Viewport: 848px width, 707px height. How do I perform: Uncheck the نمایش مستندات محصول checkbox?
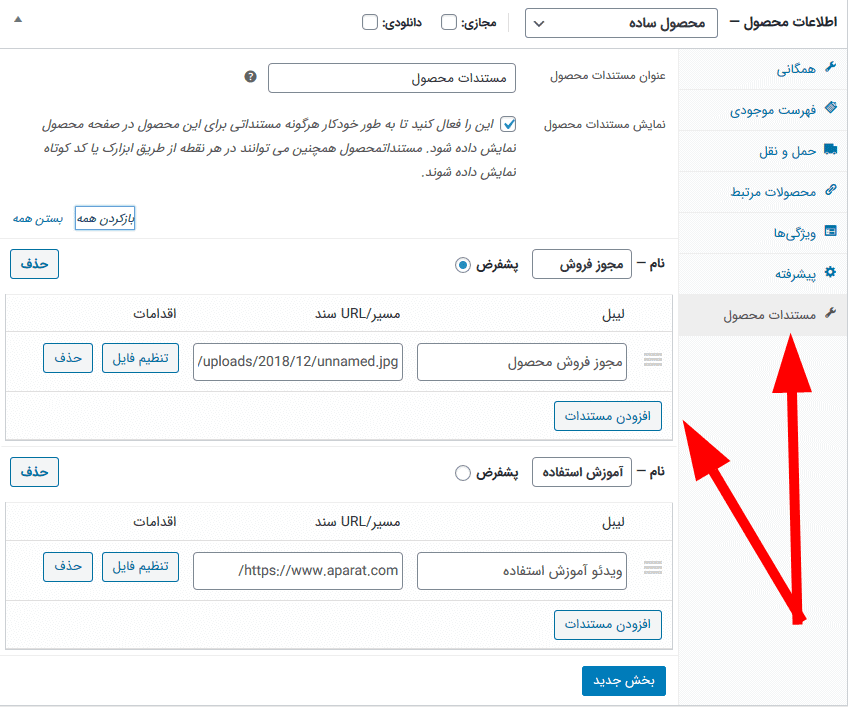[508, 124]
